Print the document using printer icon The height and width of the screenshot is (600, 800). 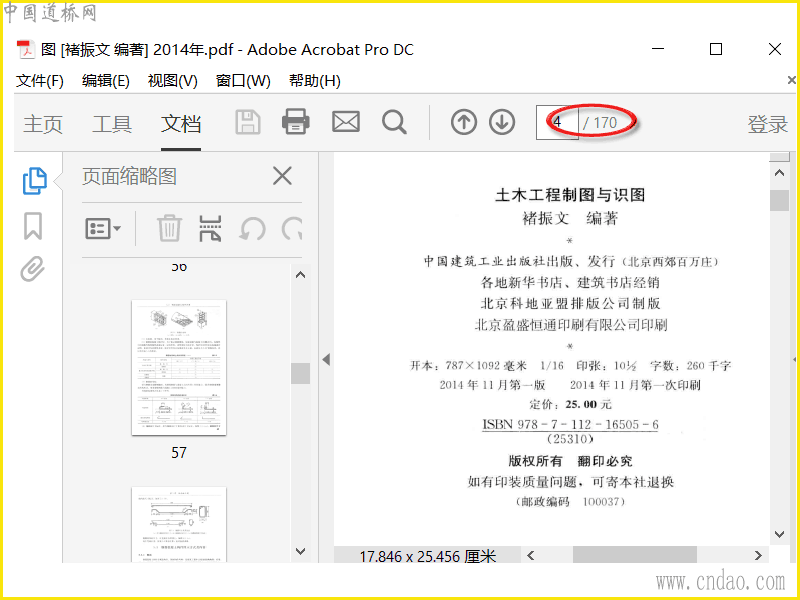click(295, 122)
